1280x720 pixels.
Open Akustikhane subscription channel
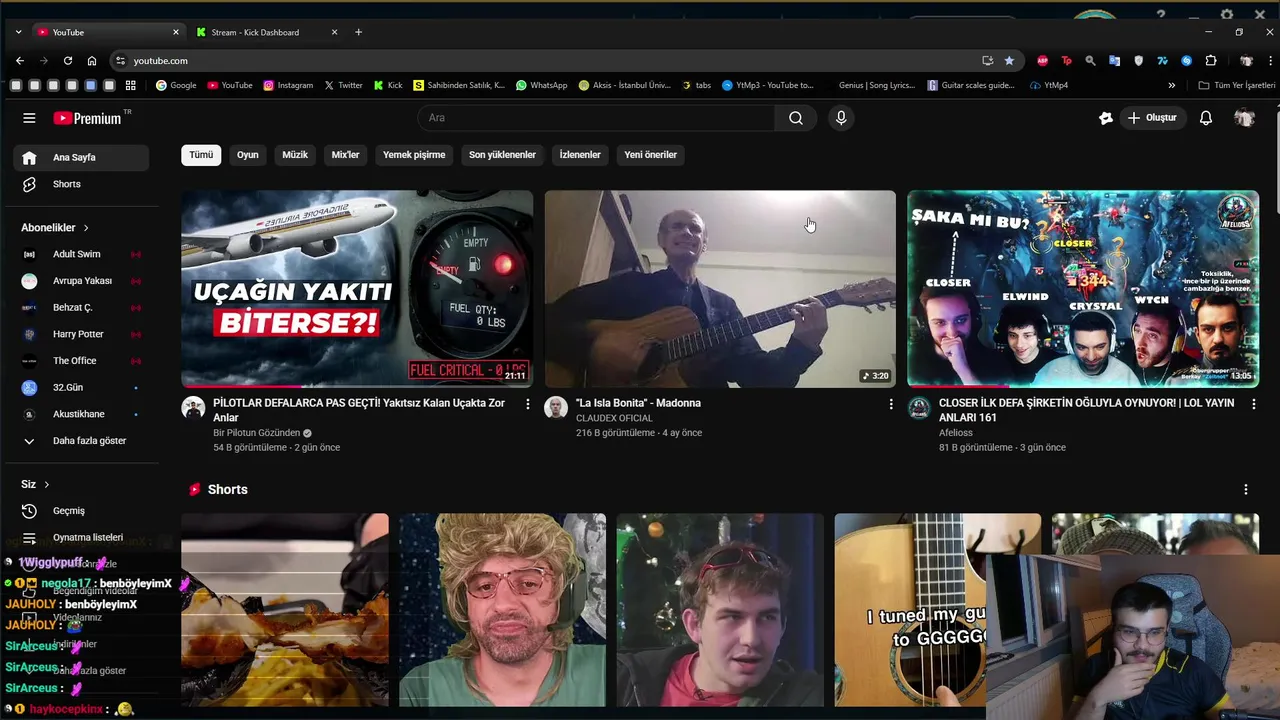(81, 414)
